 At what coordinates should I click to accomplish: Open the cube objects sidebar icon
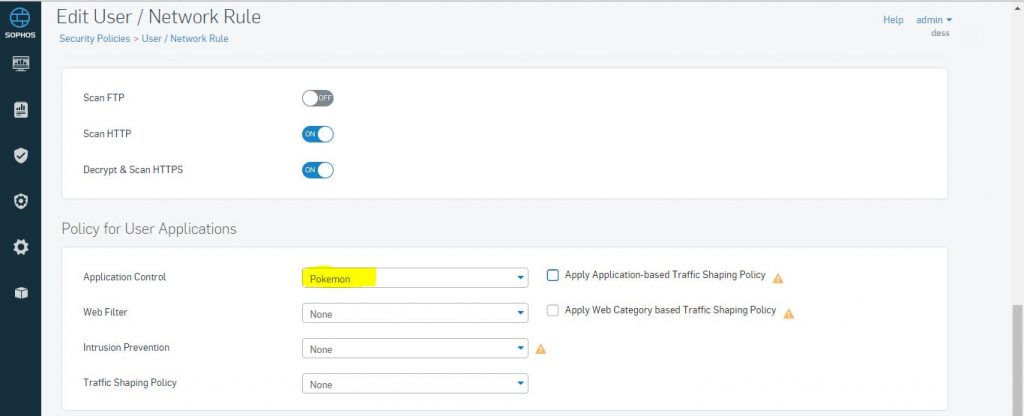21,293
